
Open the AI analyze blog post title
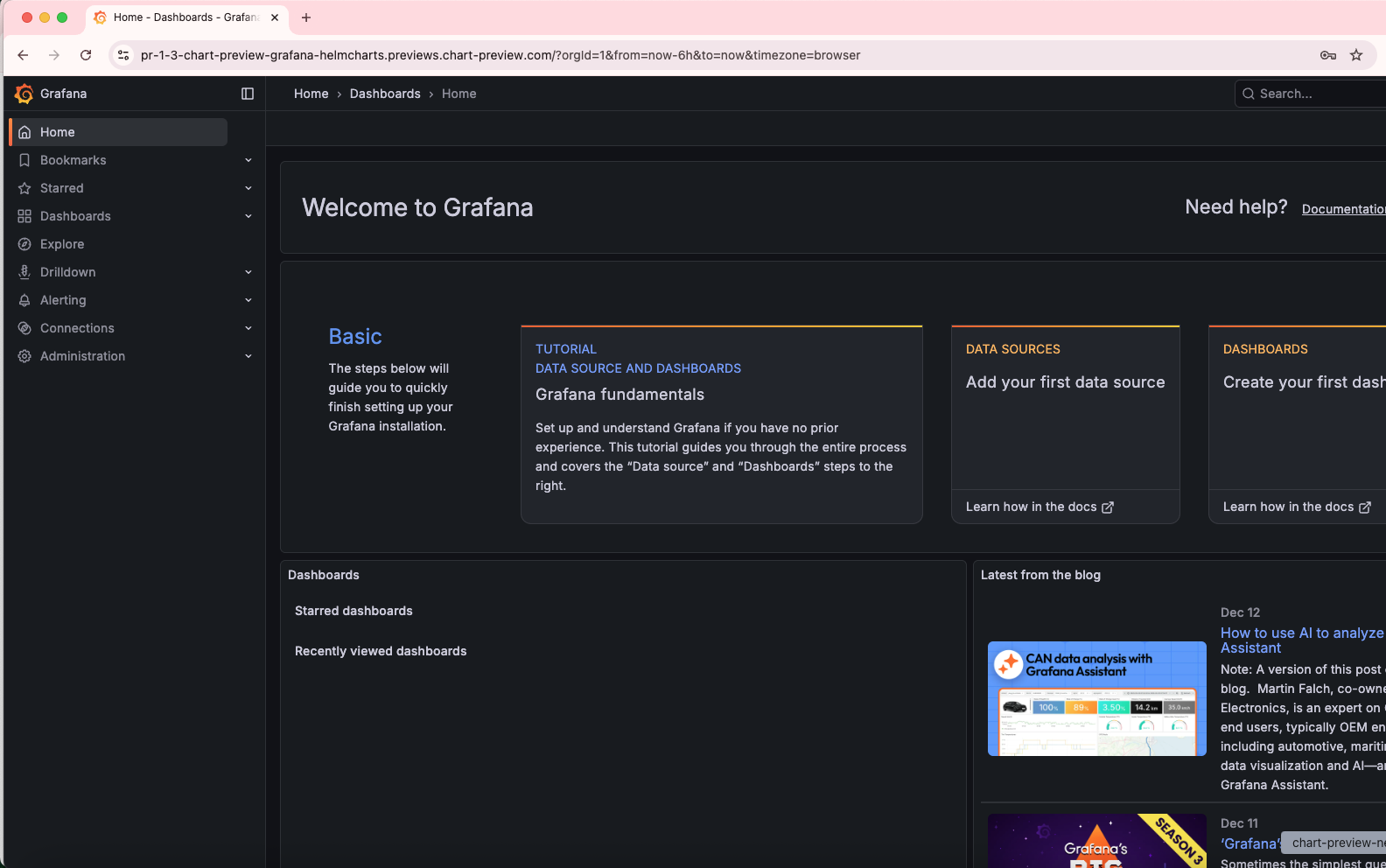tap(1303, 640)
